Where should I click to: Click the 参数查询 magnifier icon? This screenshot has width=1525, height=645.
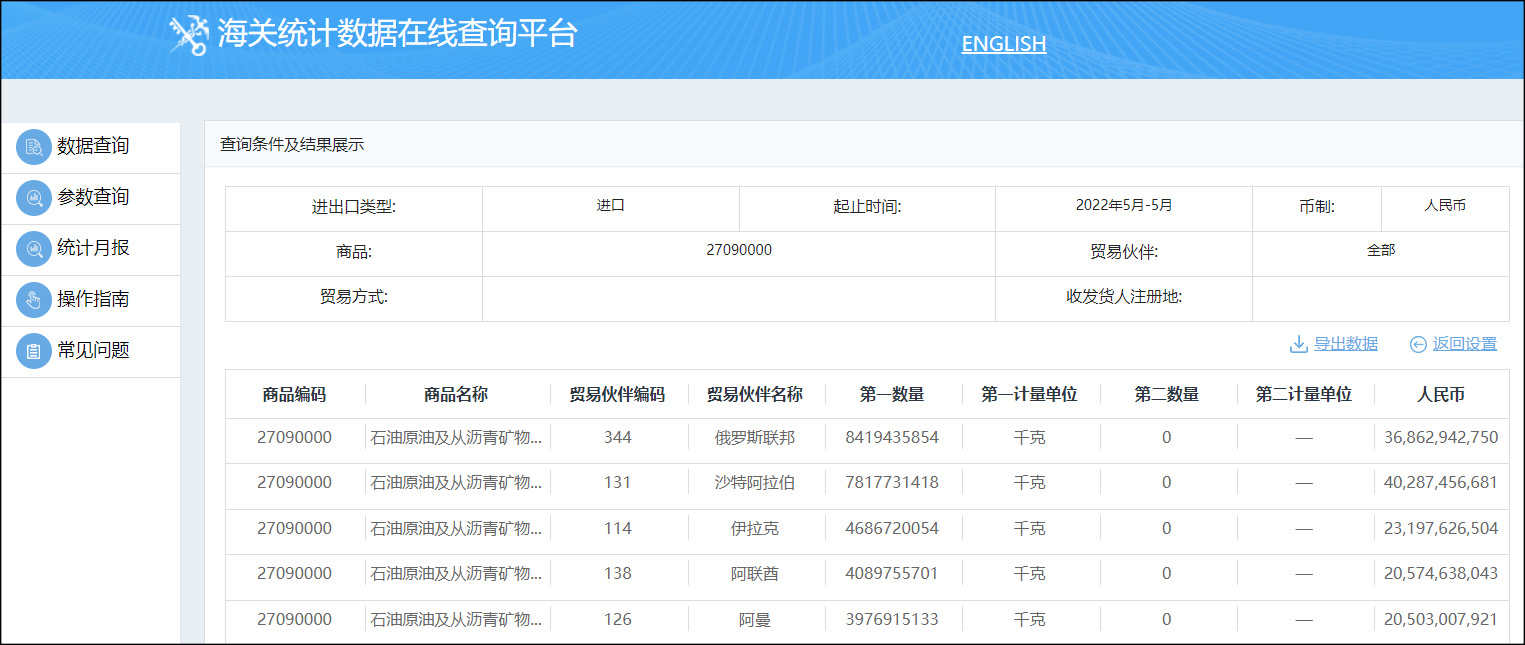click(34, 198)
